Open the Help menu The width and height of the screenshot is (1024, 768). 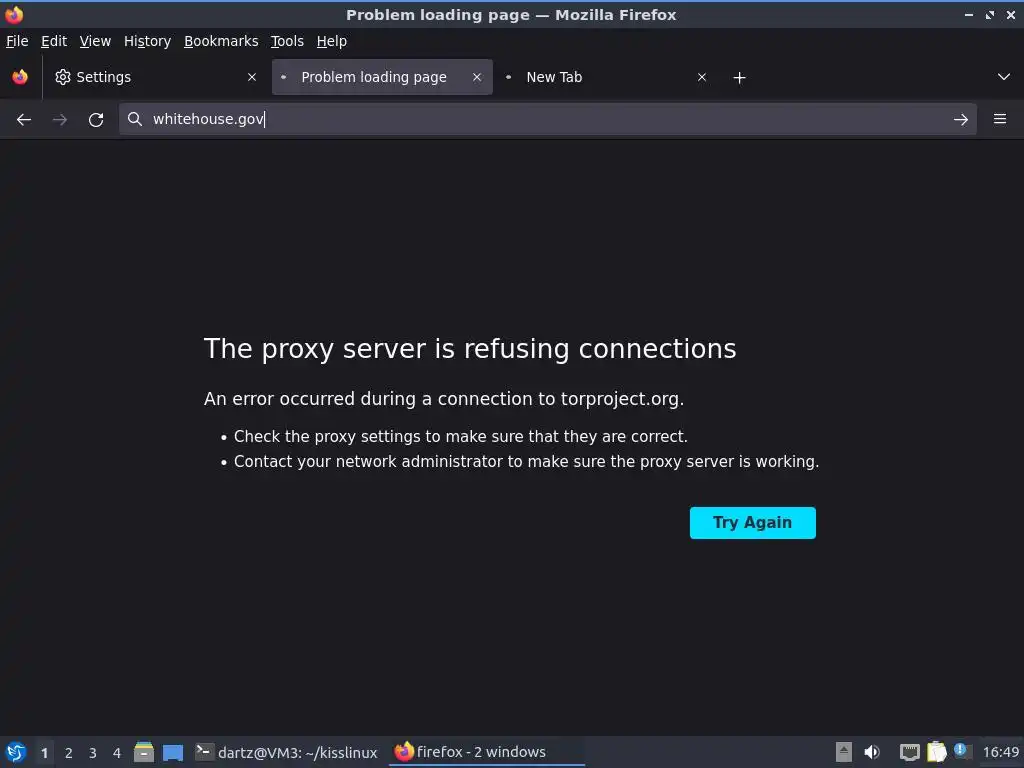tap(332, 41)
